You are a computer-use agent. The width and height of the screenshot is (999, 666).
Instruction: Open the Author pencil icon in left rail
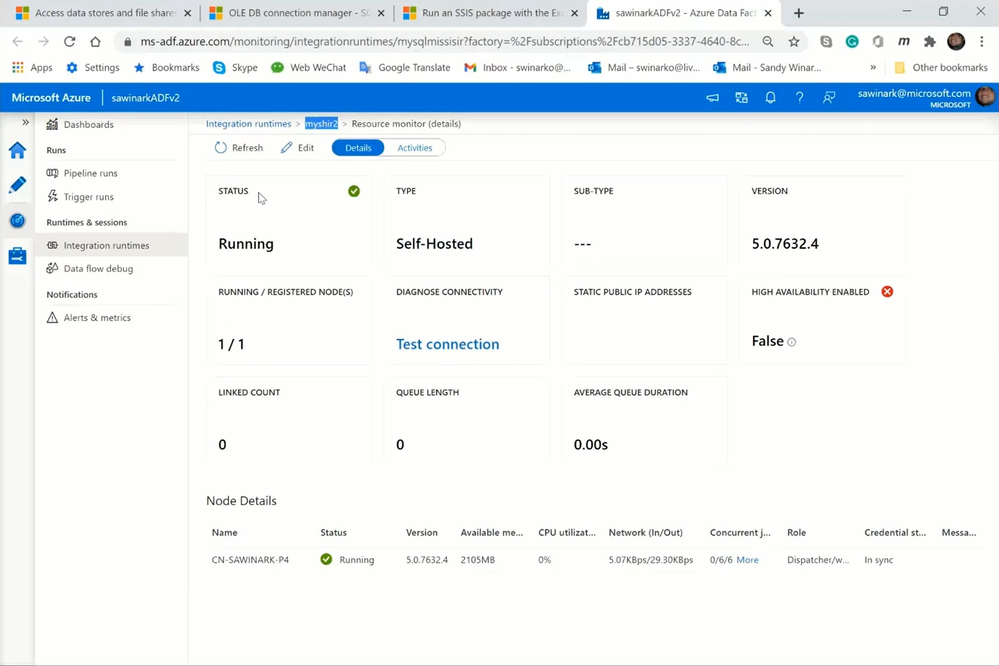click(x=17, y=185)
